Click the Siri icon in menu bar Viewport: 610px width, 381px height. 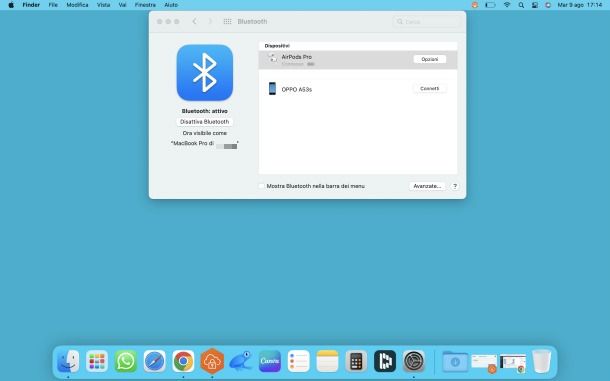coord(548,5)
